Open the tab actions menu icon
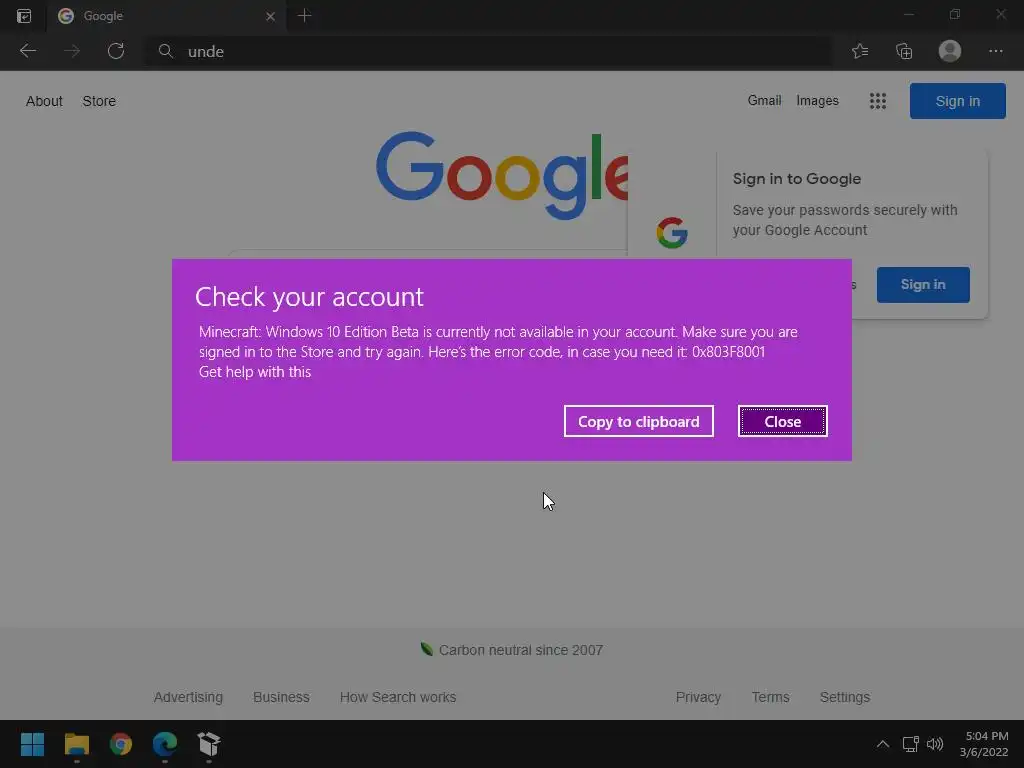1024x768 pixels. [24, 16]
